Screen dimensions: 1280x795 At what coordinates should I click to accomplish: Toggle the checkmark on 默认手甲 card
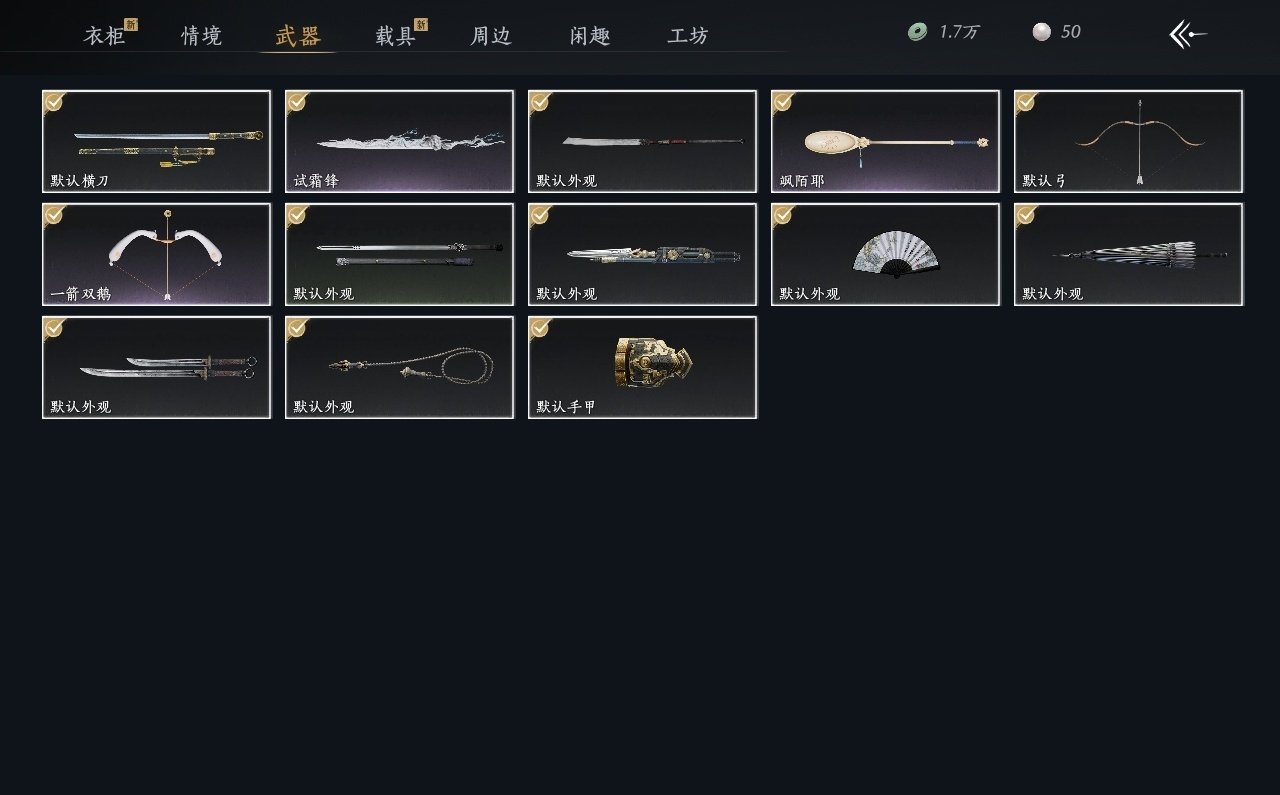[540, 327]
